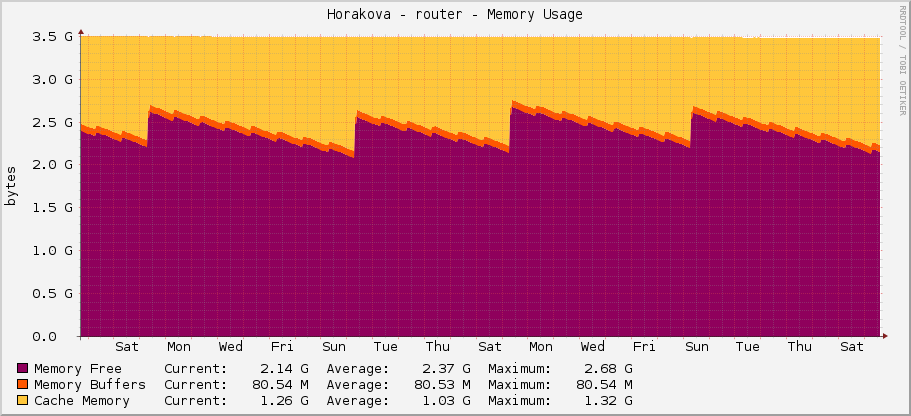Screen dimensions: 911x416
Task: Click the 0.5 G y-axis label
Action: pyautogui.click(x=52, y=293)
